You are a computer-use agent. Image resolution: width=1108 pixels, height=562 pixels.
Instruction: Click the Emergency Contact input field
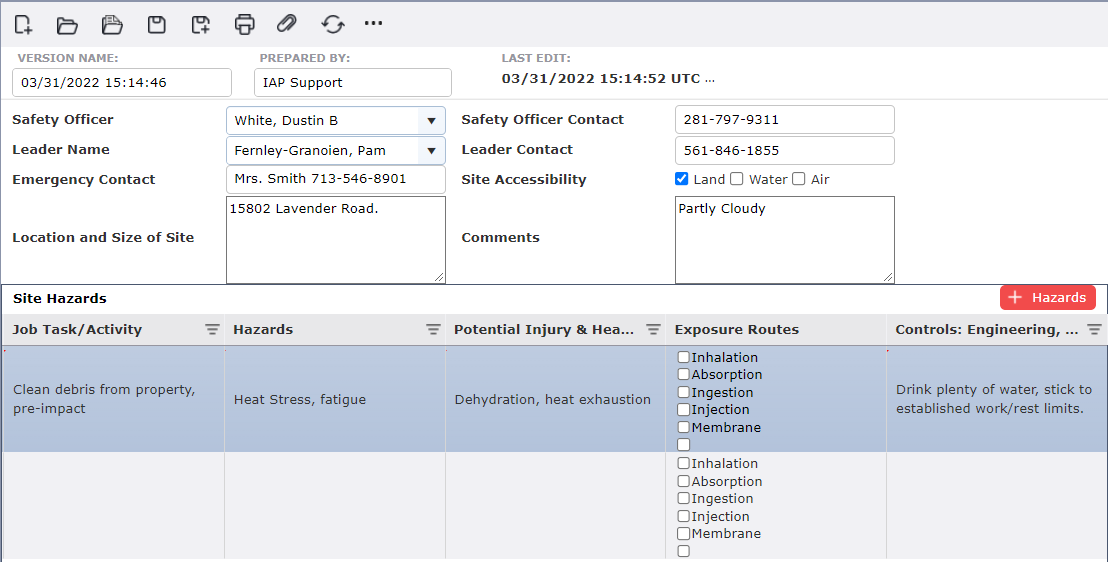336,179
